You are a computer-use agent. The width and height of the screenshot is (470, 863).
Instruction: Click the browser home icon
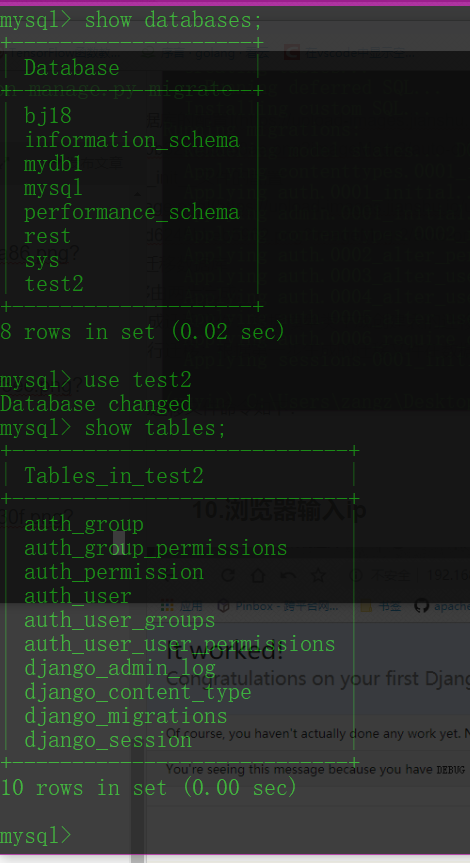tap(258, 576)
